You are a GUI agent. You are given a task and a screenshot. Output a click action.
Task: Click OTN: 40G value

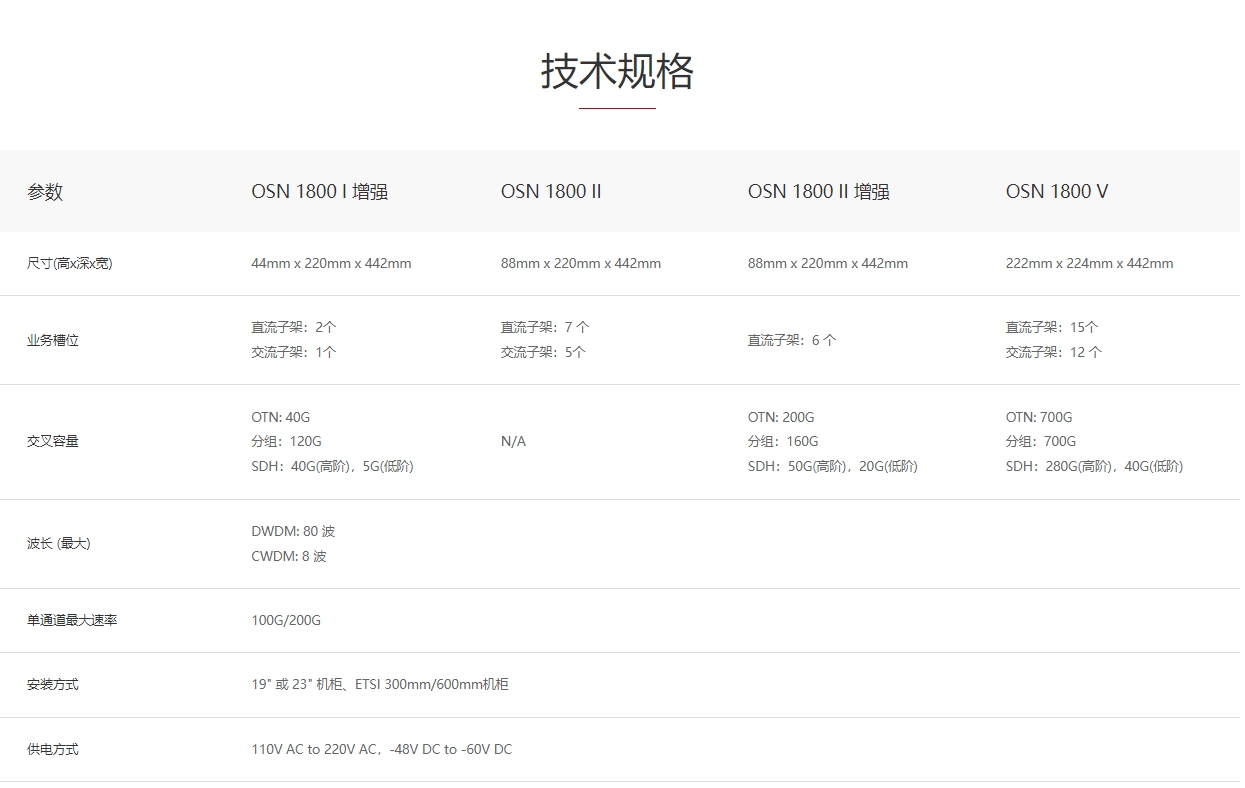(x=280, y=417)
